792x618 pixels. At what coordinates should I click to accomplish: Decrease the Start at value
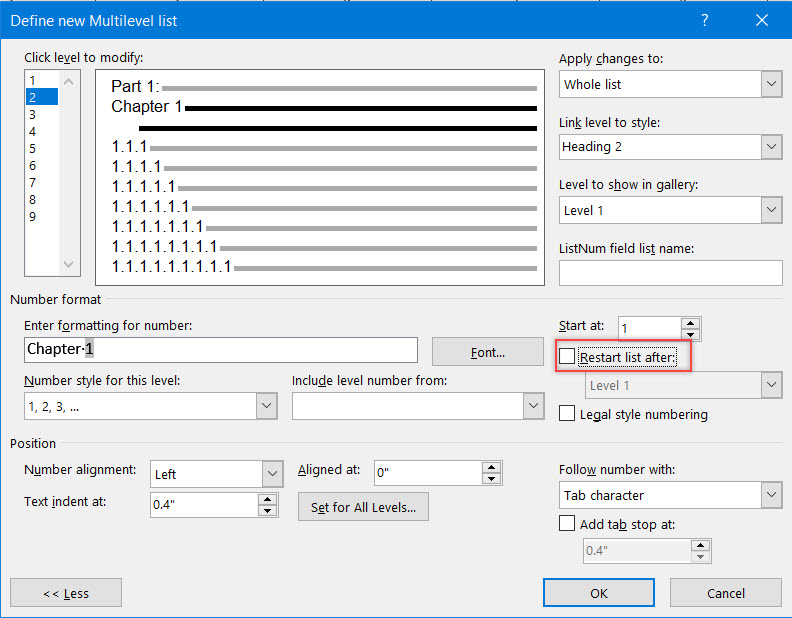point(690,335)
